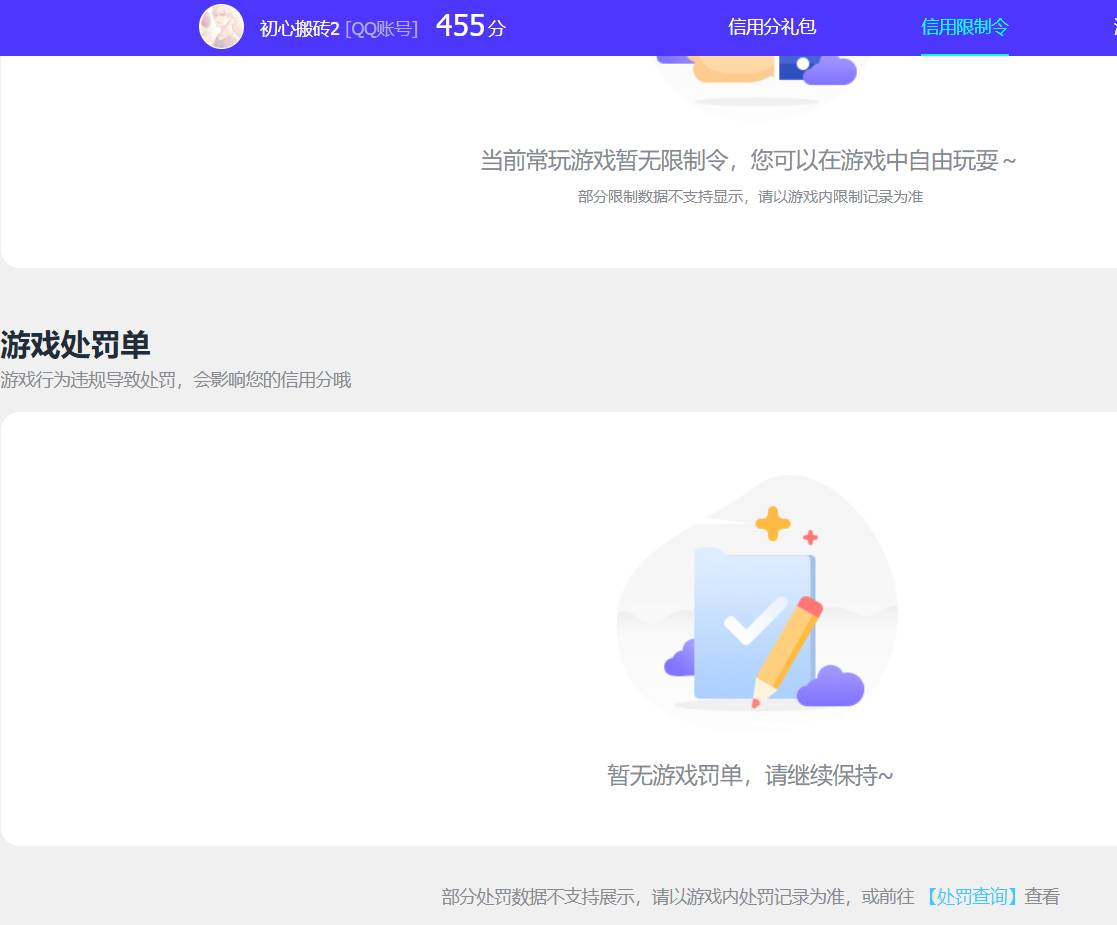Click the 当前常玩游戏暂无限制令 status message
Screen dimensions: 1117x925
pos(748,160)
